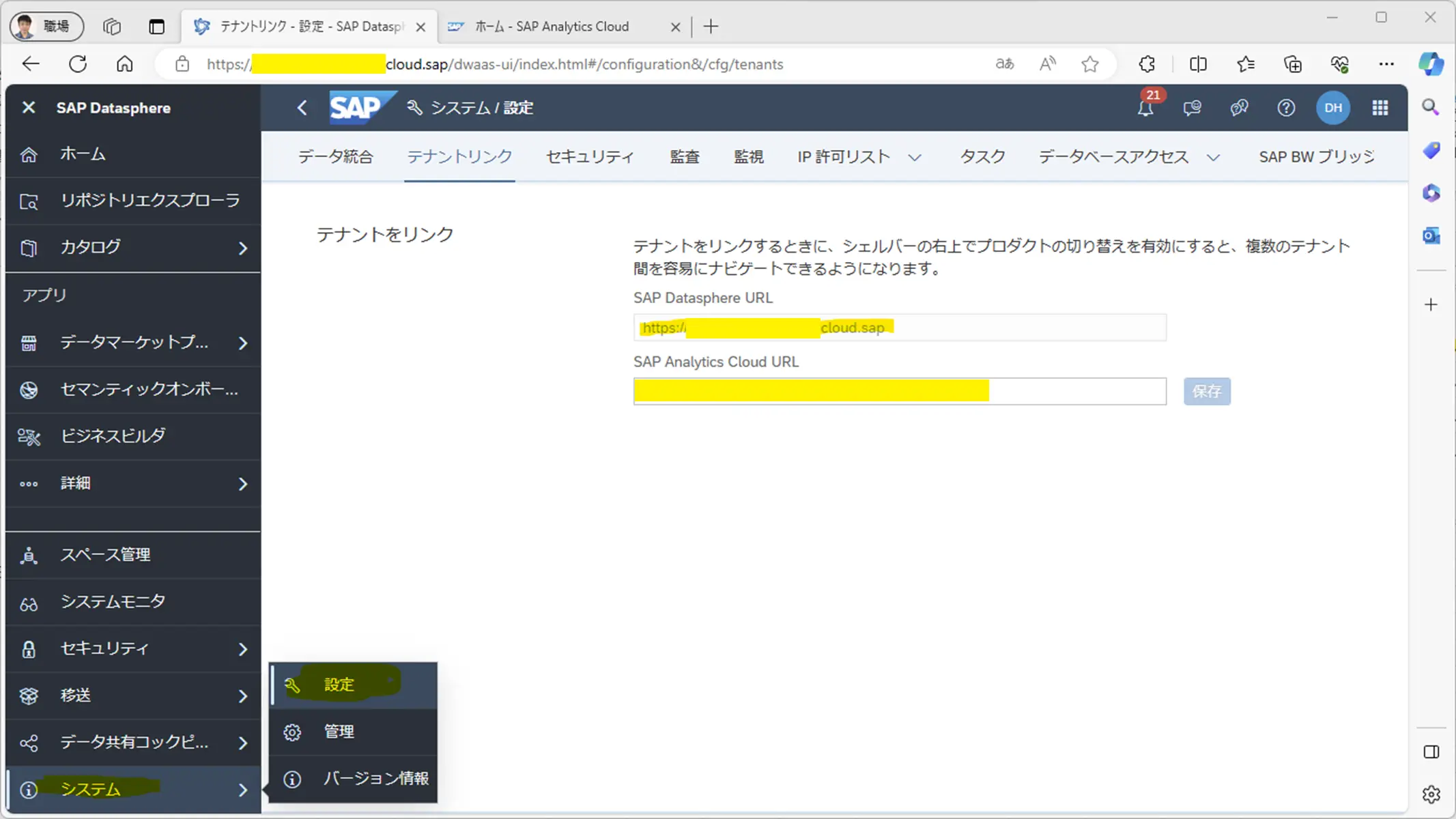The image size is (1456, 819).
Task: Open a new browser tab
Action: pyautogui.click(x=711, y=27)
